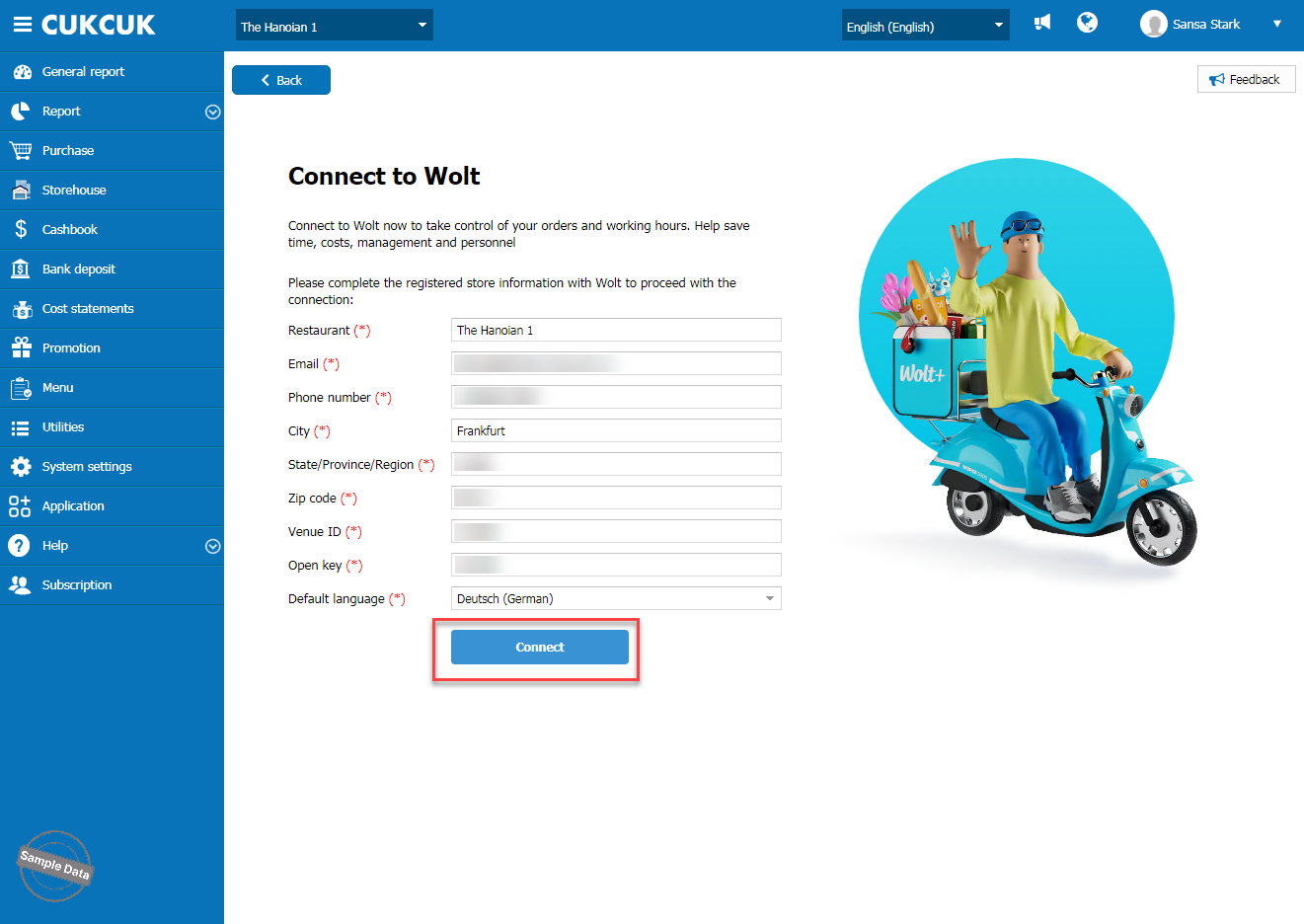Screen dimensions: 1304x924
Task: Go Back to previous page
Action: pos(281,80)
